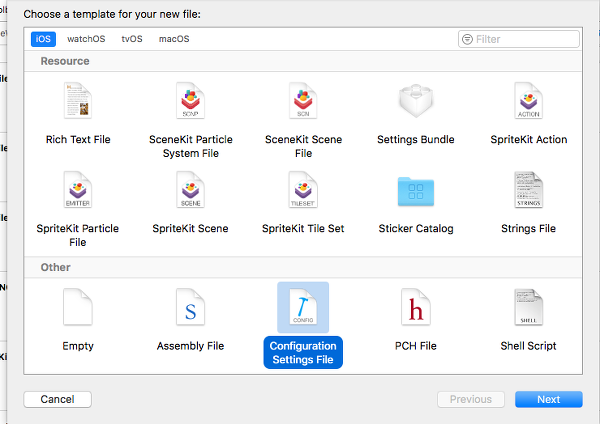The image size is (600, 424).
Task: Open the macOS platform tab
Action: point(174,39)
